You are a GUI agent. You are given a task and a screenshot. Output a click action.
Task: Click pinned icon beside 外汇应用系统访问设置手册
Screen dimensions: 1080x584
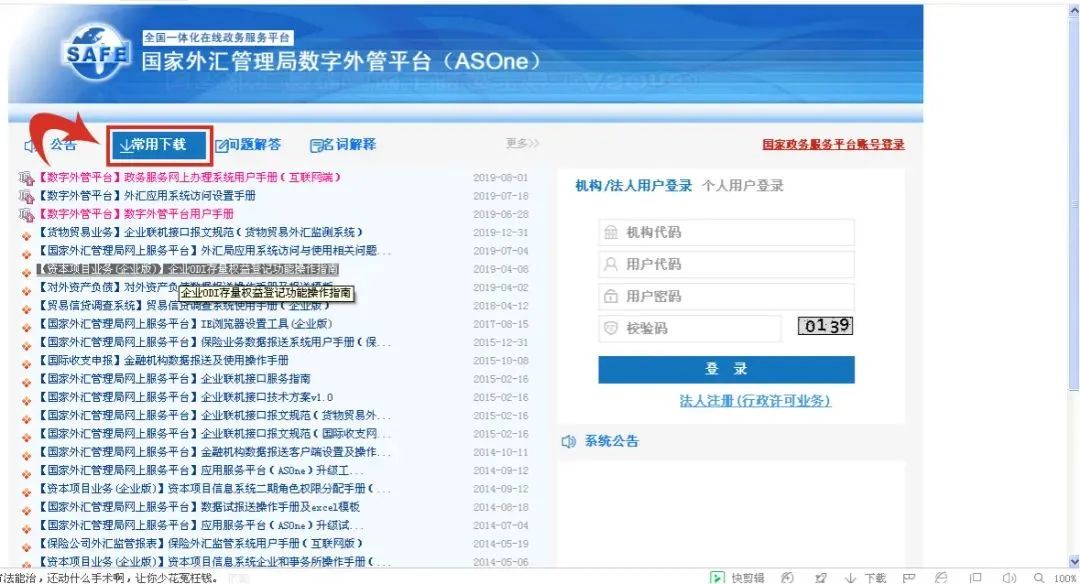tap(26, 197)
